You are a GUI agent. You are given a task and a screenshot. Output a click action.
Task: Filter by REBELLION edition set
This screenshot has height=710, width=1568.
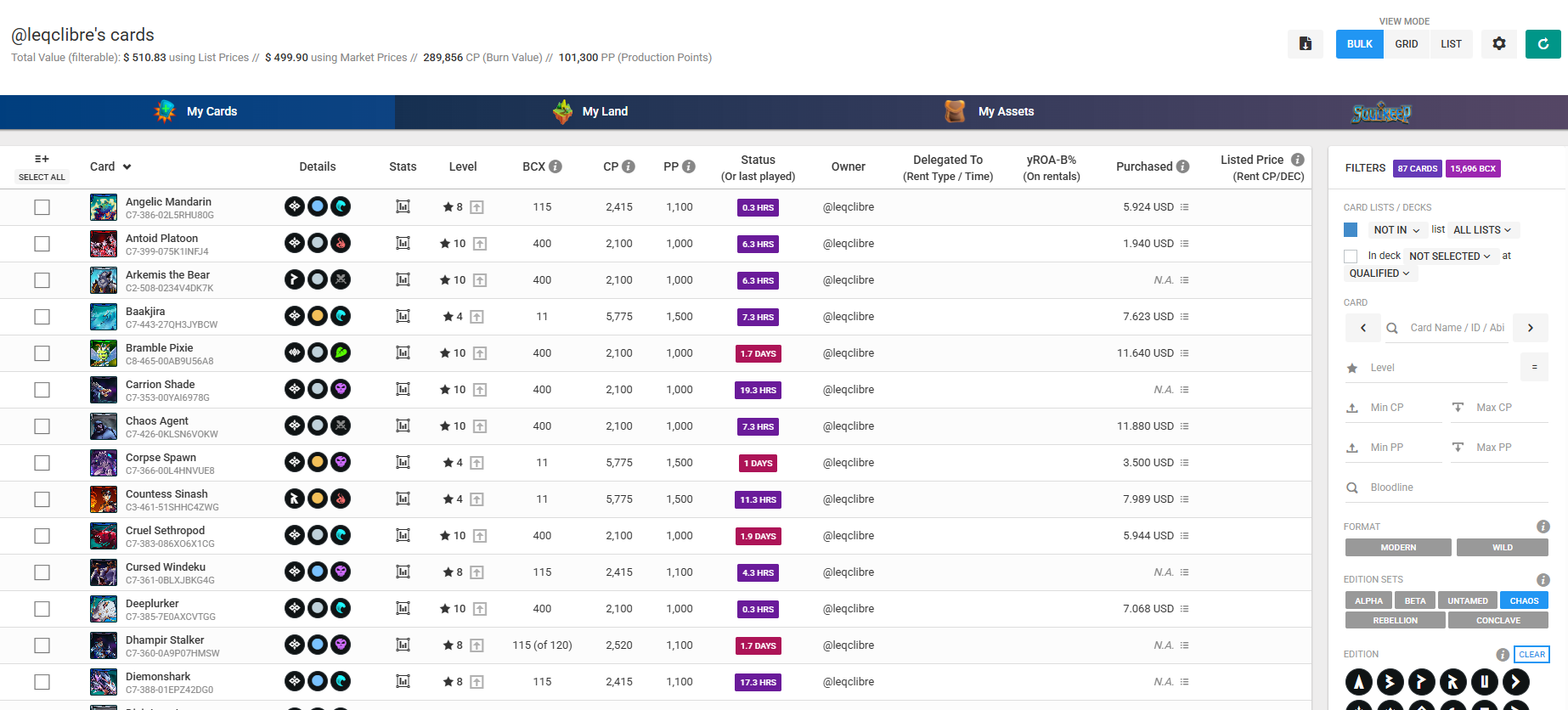1396,620
